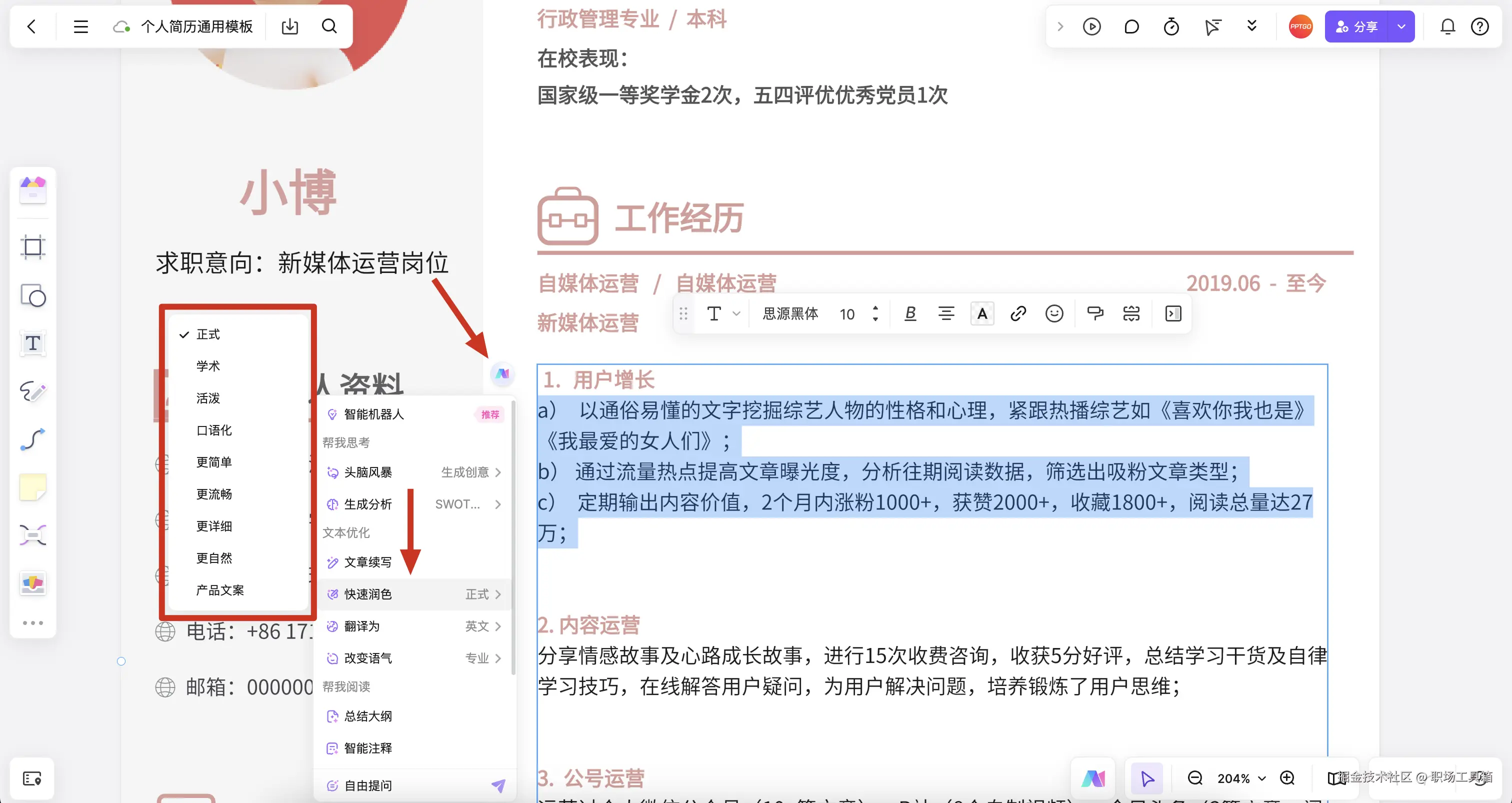This screenshot has height=803, width=1512.
Task: Select 总结大纲 from AI menu
Action: point(367,716)
